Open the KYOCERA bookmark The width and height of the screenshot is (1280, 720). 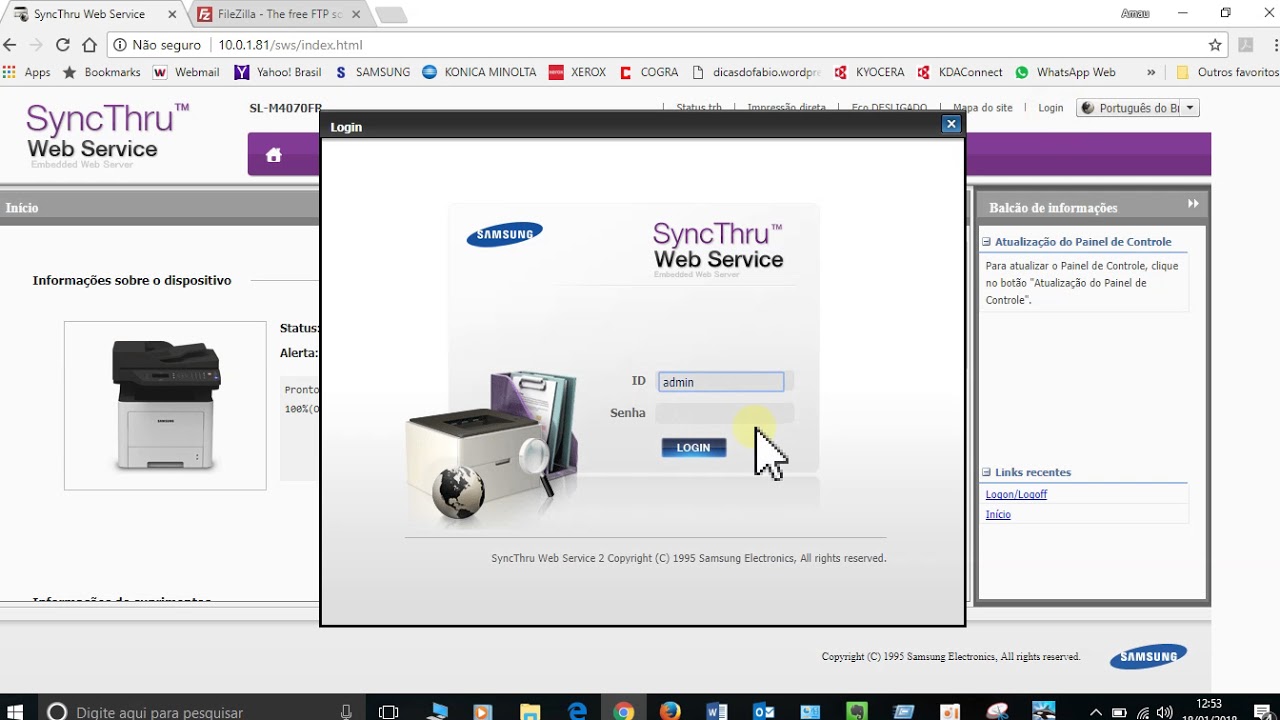pos(869,72)
